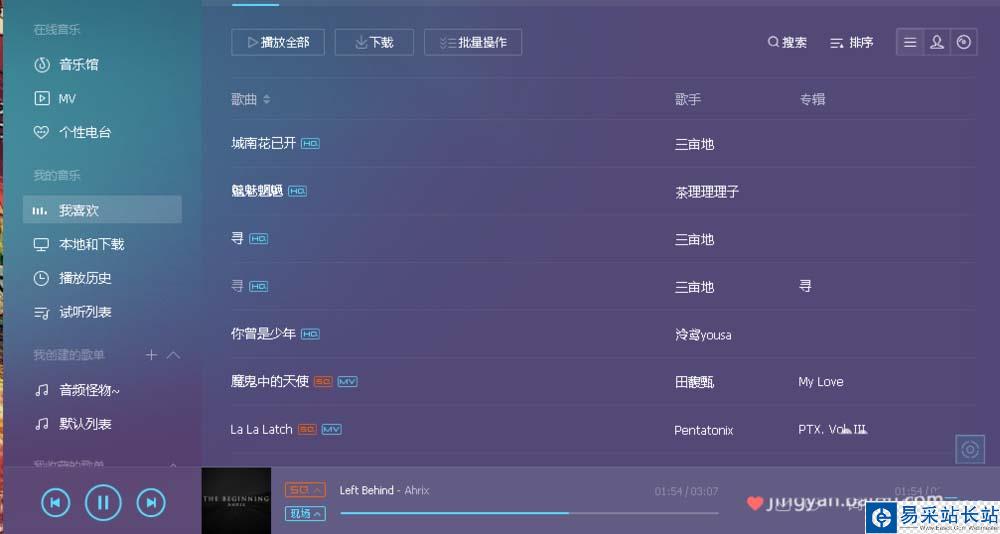Toggle sort order of 歌曲 column
This screenshot has height=534, width=1000.
pos(267,100)
